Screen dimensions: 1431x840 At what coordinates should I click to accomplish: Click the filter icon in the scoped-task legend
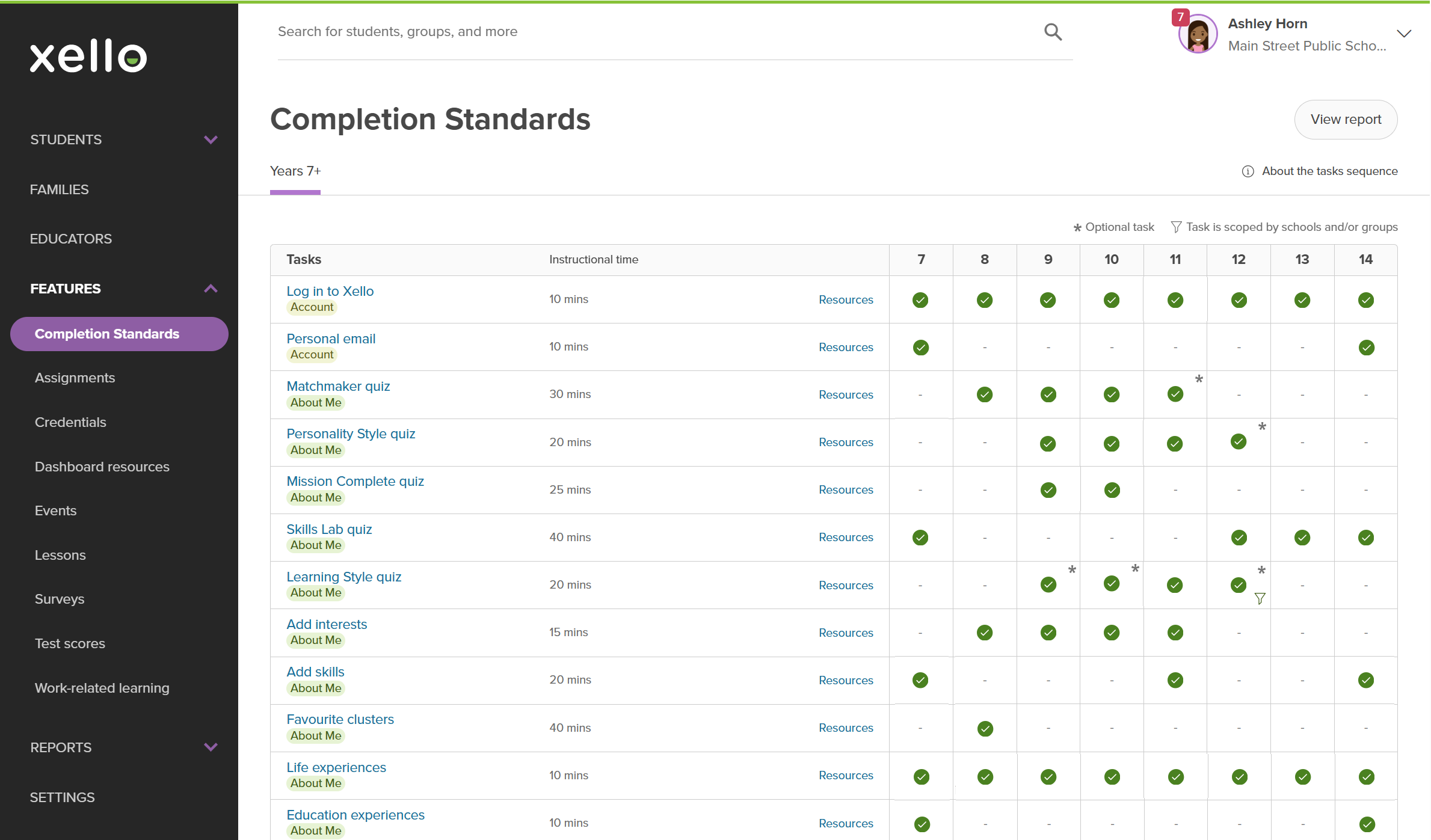(1176, 227)
